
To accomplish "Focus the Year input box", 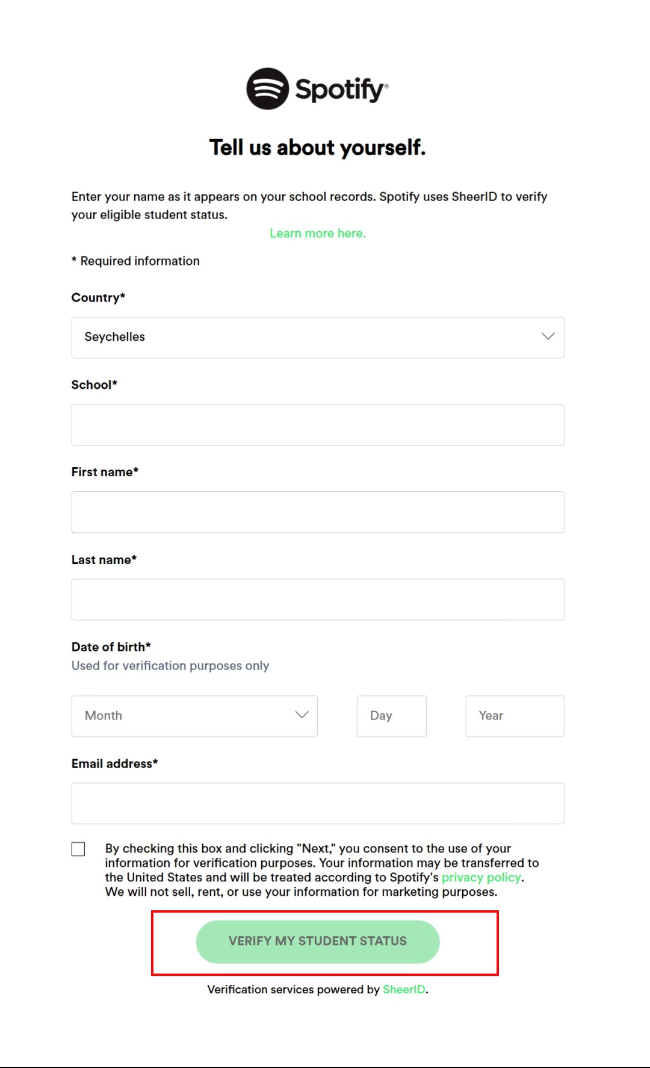I will (x=514, y=716).
